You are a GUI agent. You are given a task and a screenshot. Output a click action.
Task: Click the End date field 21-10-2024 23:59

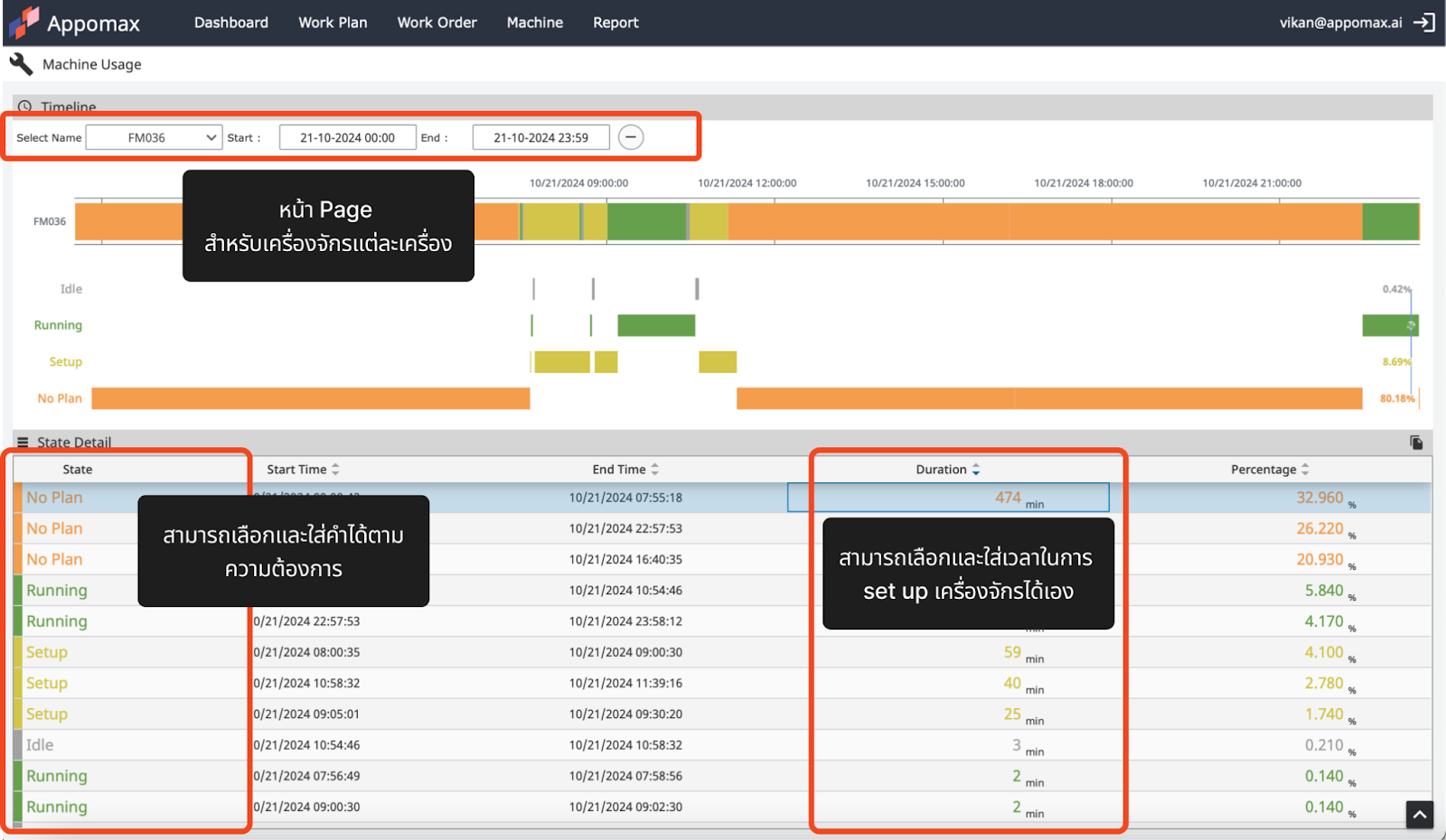[540, 137]
